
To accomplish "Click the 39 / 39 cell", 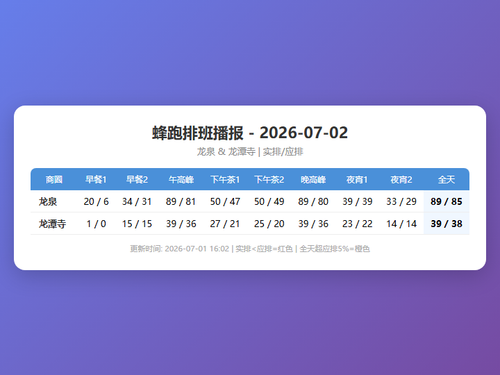I will pos(357,201).
